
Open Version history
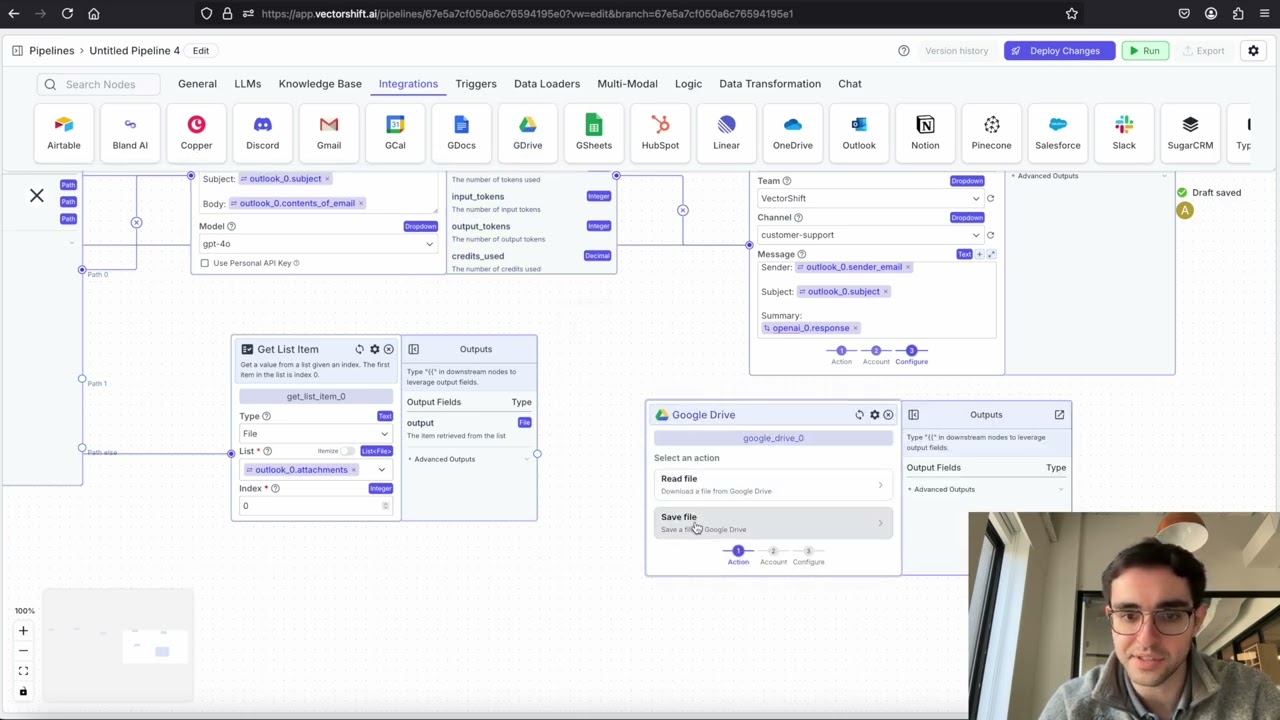click(x=956, y=51)
